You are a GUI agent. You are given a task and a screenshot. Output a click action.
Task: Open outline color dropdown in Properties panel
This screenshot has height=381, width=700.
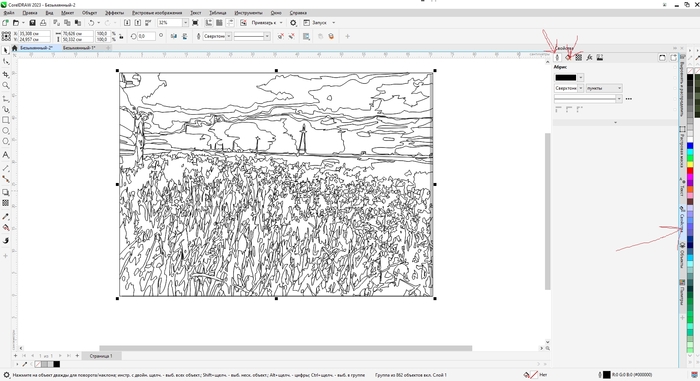tap(580, 77)
